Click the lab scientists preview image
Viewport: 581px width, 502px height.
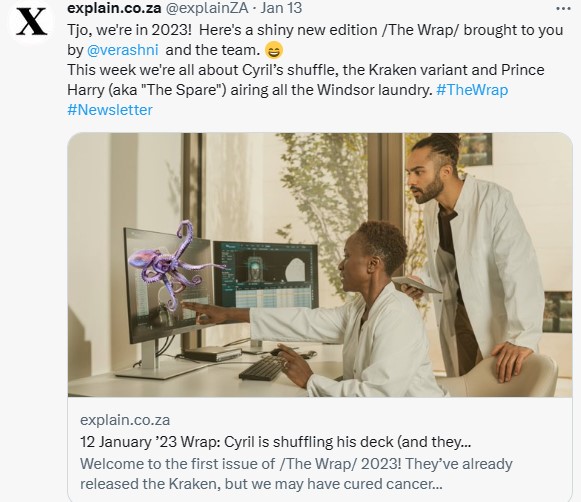point(320,265)
